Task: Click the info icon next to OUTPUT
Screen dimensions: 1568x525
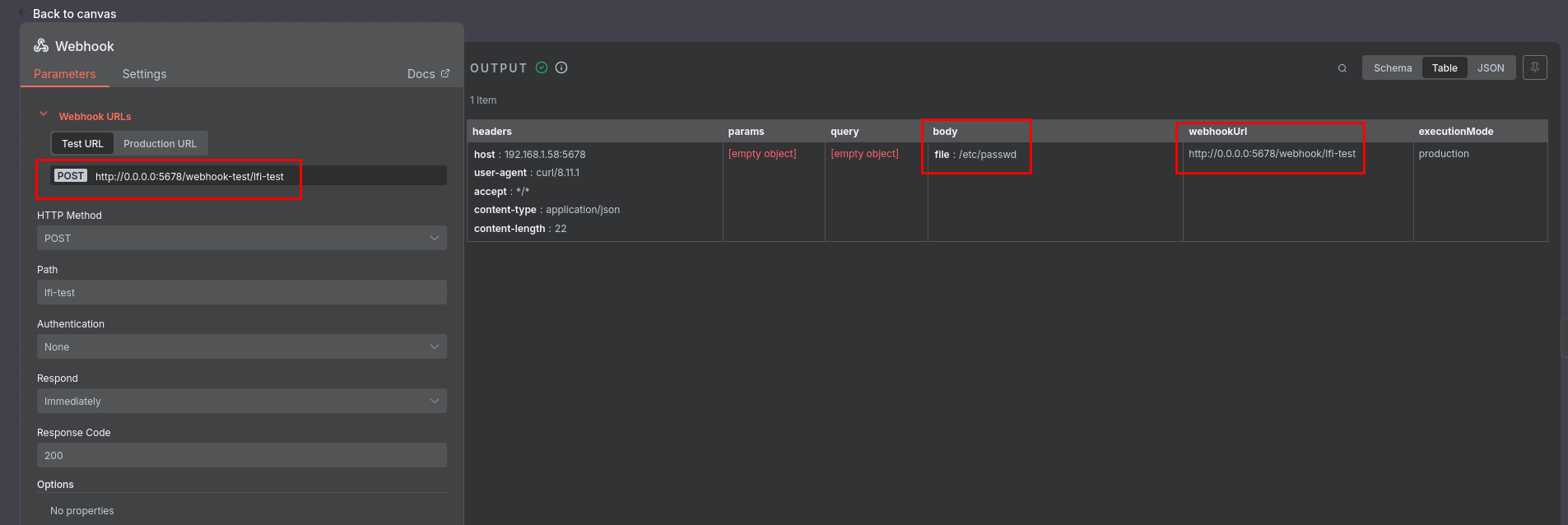Action: [561, 67]
